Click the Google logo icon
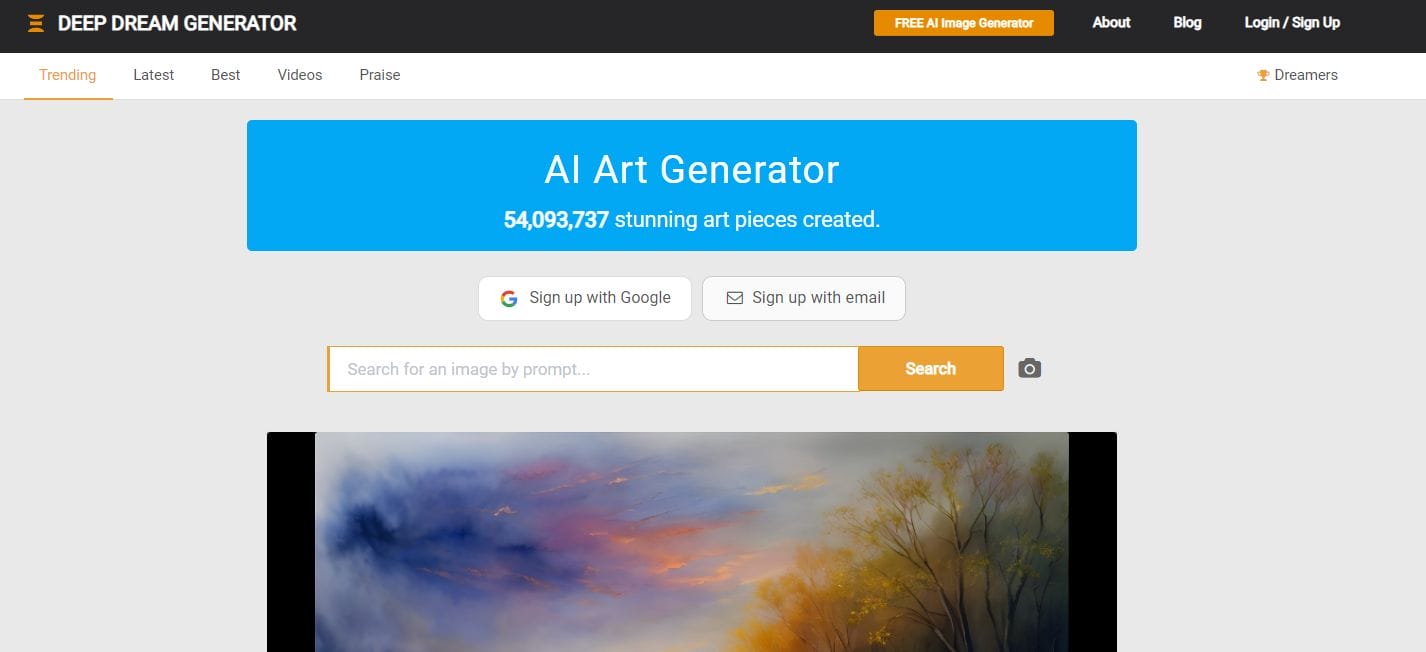This screenshot has width=1426, height=652. [x=509, y=298]
